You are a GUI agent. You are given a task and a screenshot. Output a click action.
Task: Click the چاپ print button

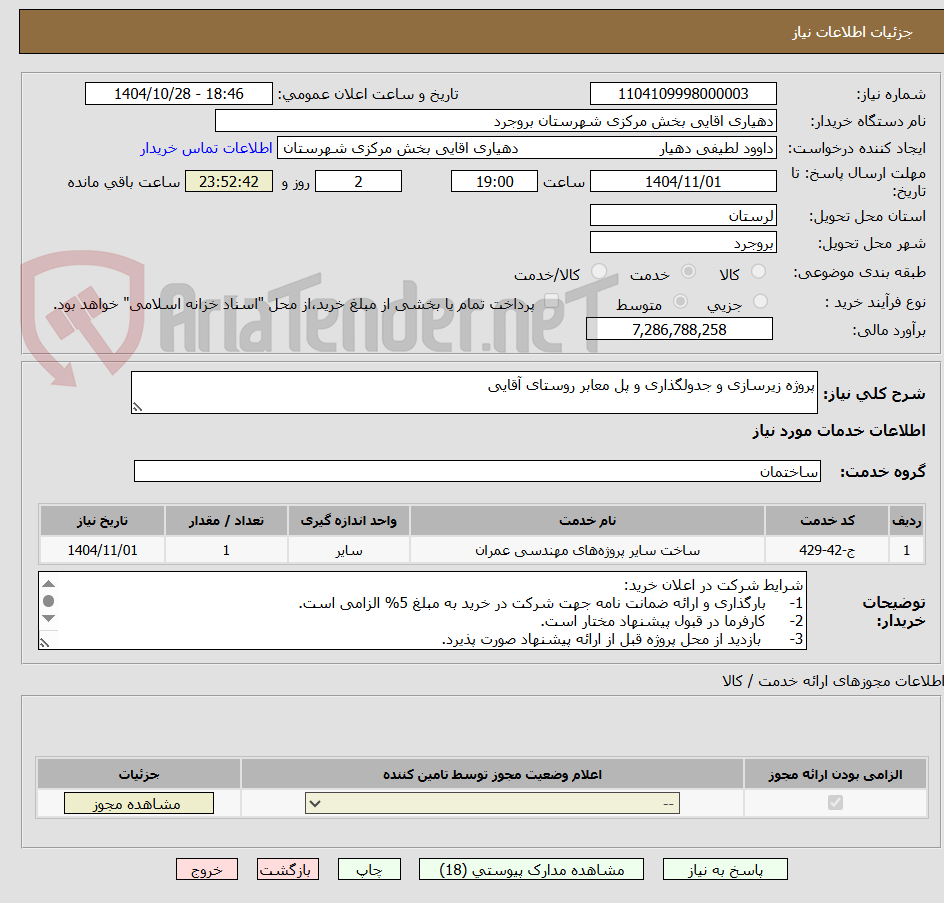coord(369,869)
